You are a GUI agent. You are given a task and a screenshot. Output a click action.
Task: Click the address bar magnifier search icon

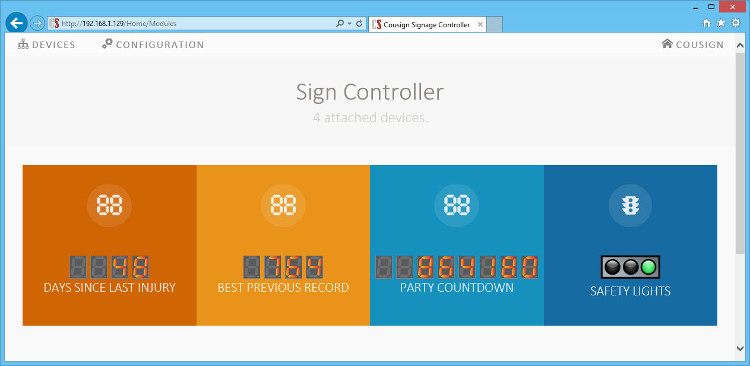coord(340,23)
